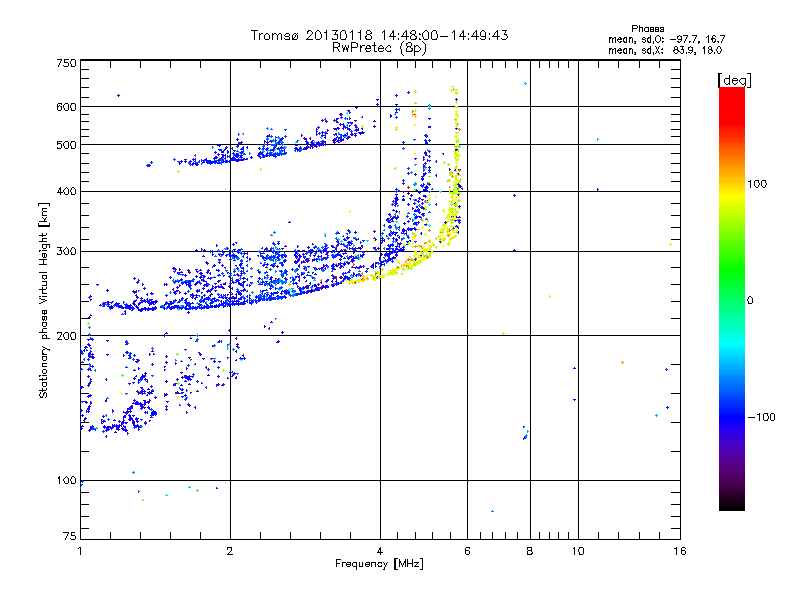
Task: Click the y-axis label '200'
Action: [66, 336]
